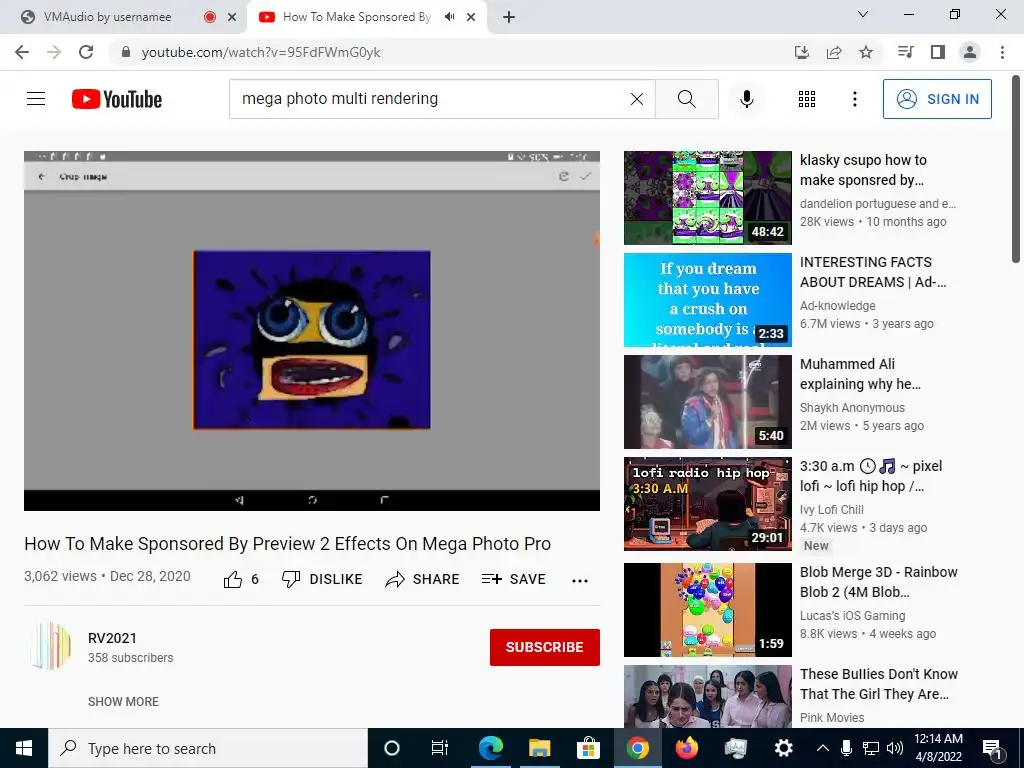The height and width of the screenshot is (768, 1024).
Task: Click the page vertical scrollbar
Action: [x=1017, y=170]
